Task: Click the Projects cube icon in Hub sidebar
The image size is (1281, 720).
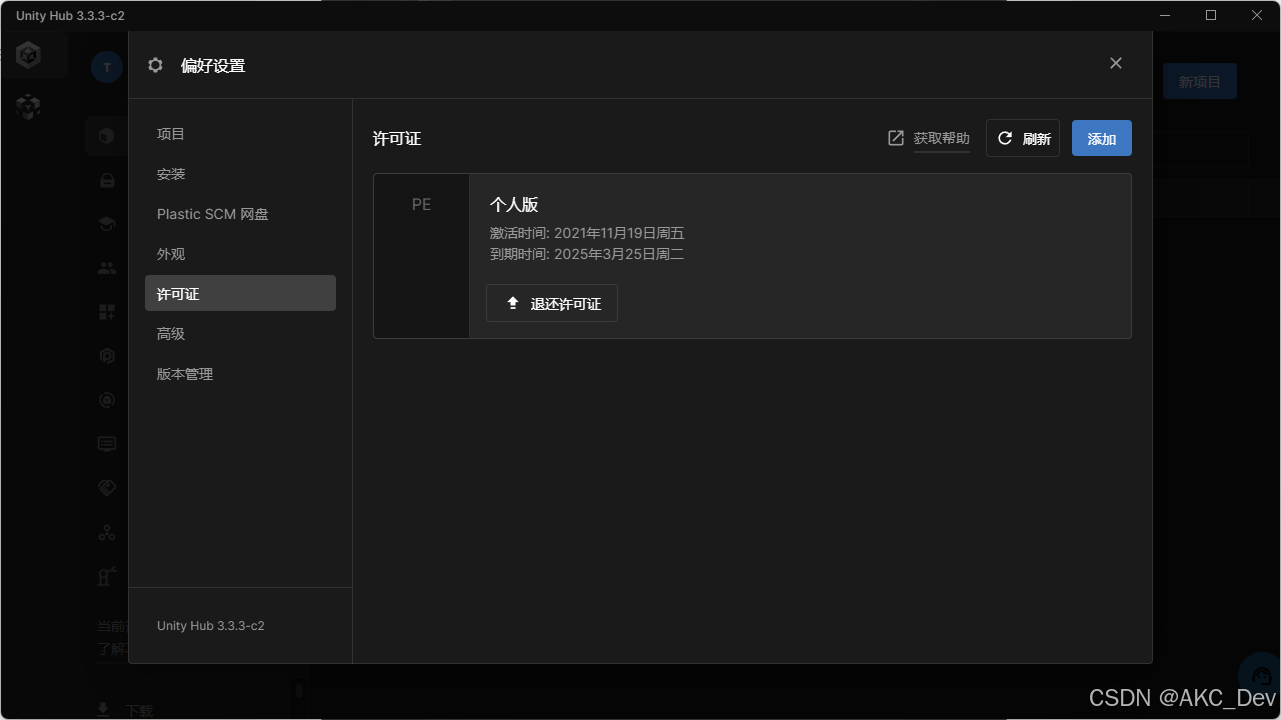Action: pyautogui.click(x=107, y=135)
